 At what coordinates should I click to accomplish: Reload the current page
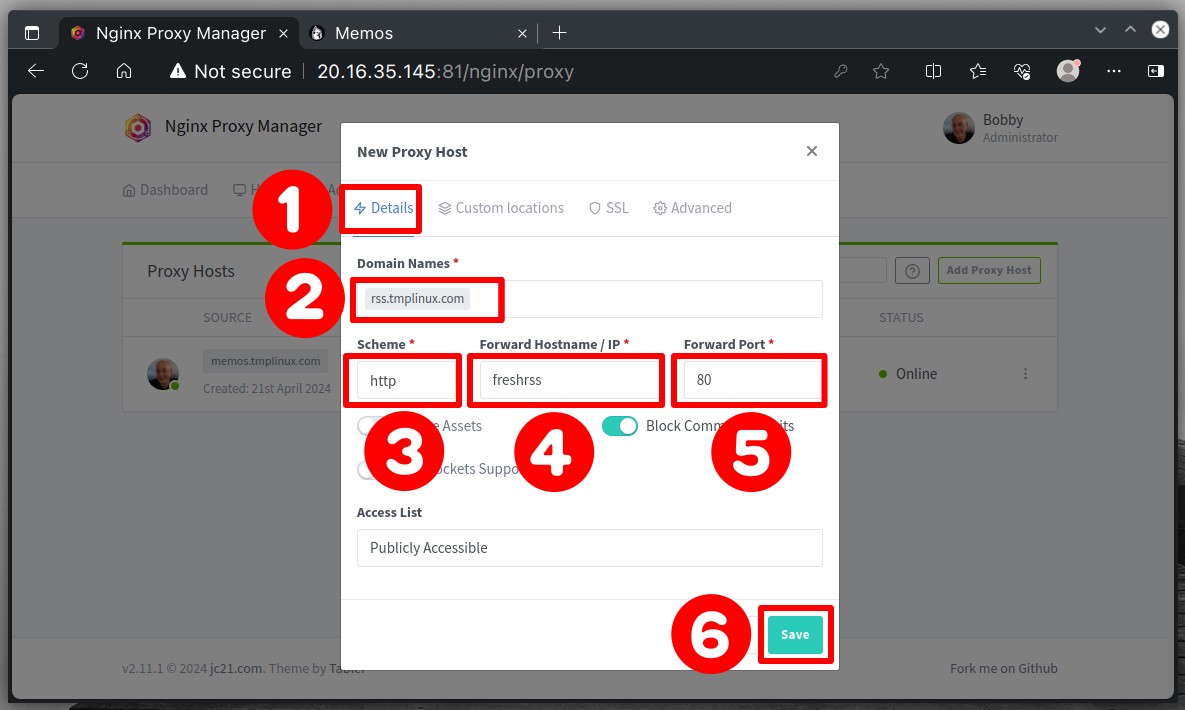[80, 71]
